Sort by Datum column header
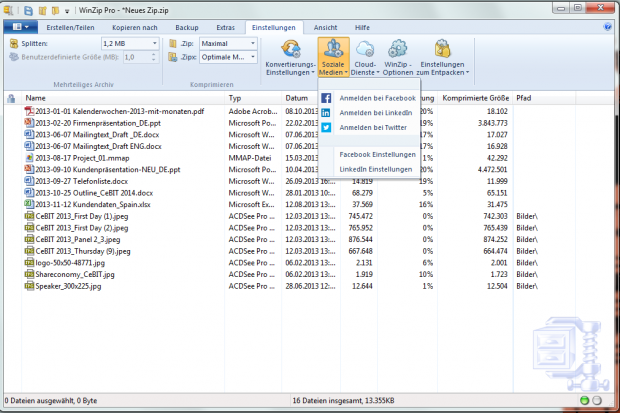This screenshot has width=620, height=413. click(297, 98)
